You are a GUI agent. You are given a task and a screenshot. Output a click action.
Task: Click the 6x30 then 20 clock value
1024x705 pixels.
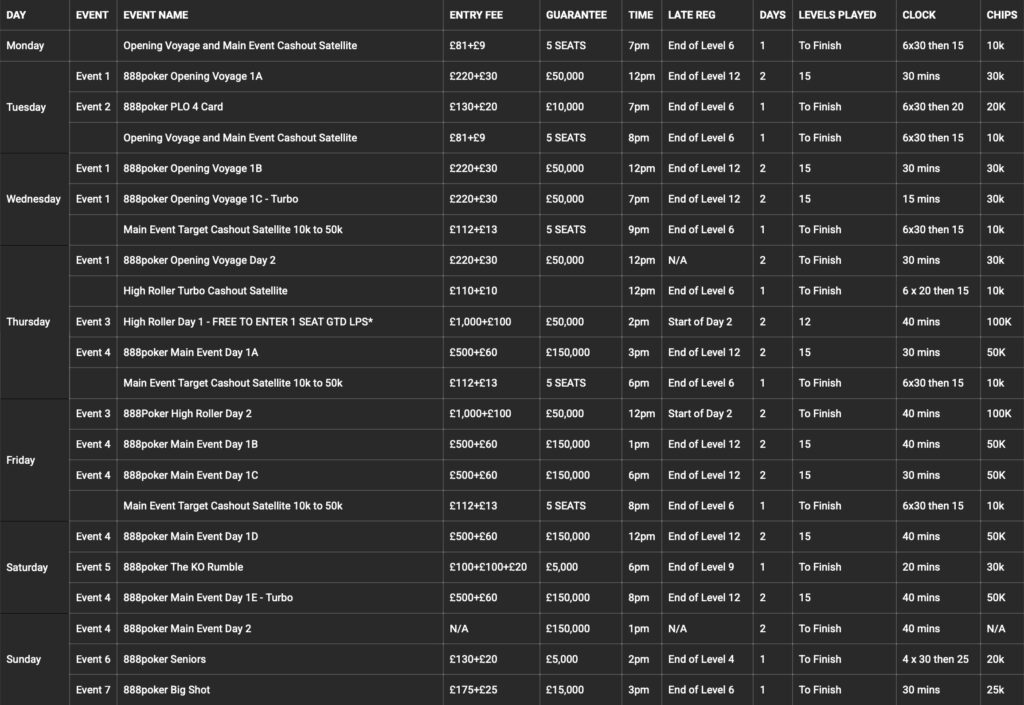click(x=933, y=107)
